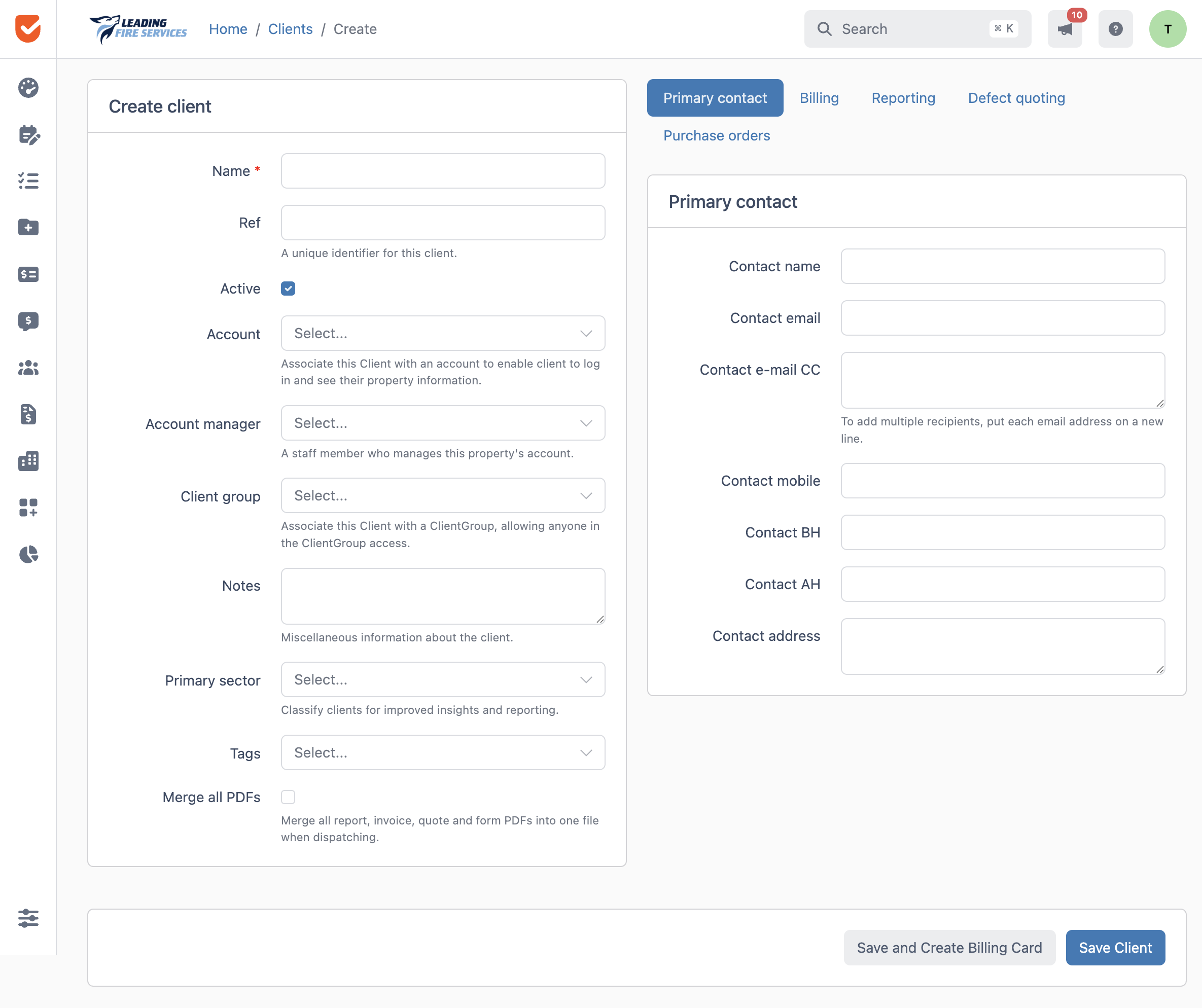Open the sliders settings icon in sidebar
The width and height of the screenshot is (1202, 1008).
point(28,918)
